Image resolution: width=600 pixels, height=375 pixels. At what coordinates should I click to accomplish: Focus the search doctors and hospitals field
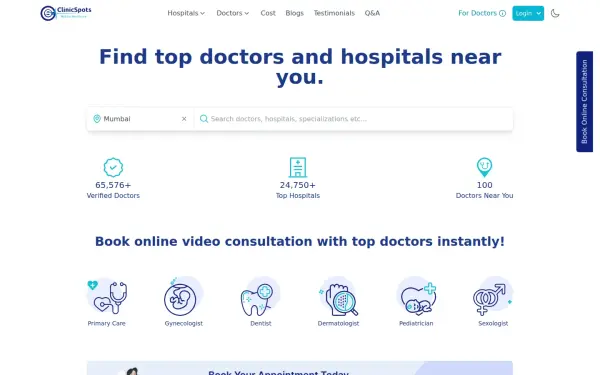[353, 119]
